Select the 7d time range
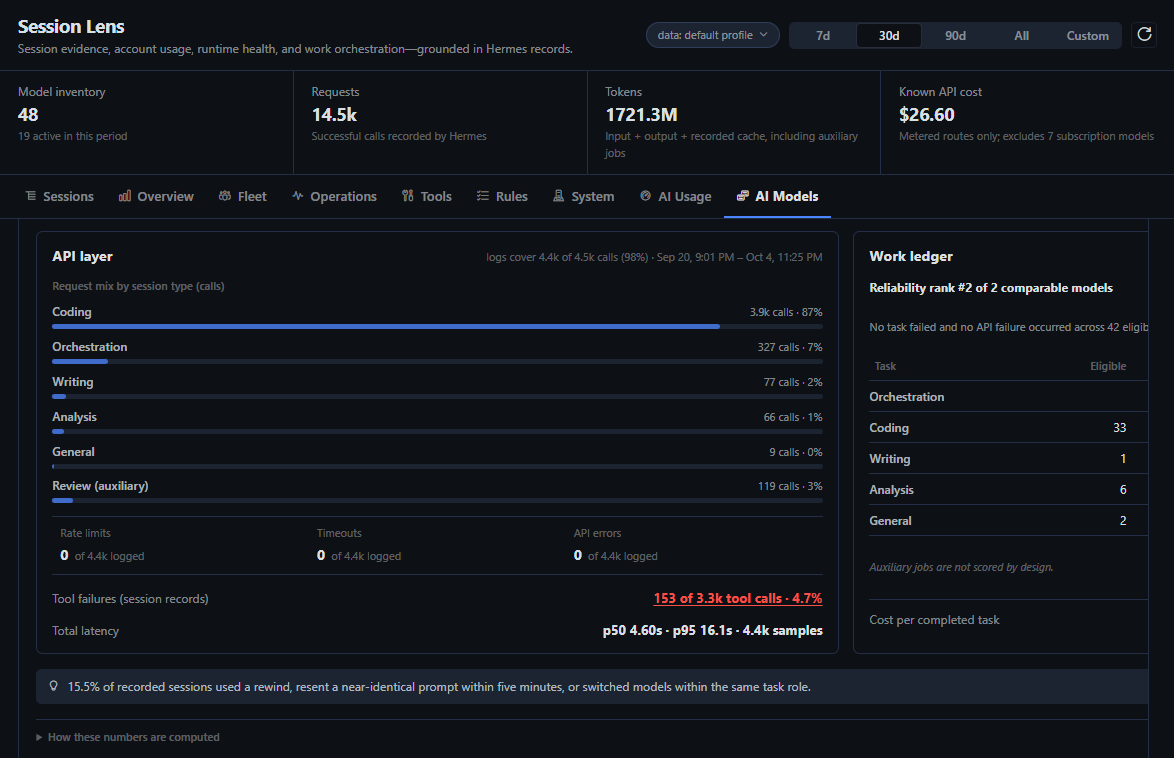Screen dimensions: 1174x758 pos(823,35)
